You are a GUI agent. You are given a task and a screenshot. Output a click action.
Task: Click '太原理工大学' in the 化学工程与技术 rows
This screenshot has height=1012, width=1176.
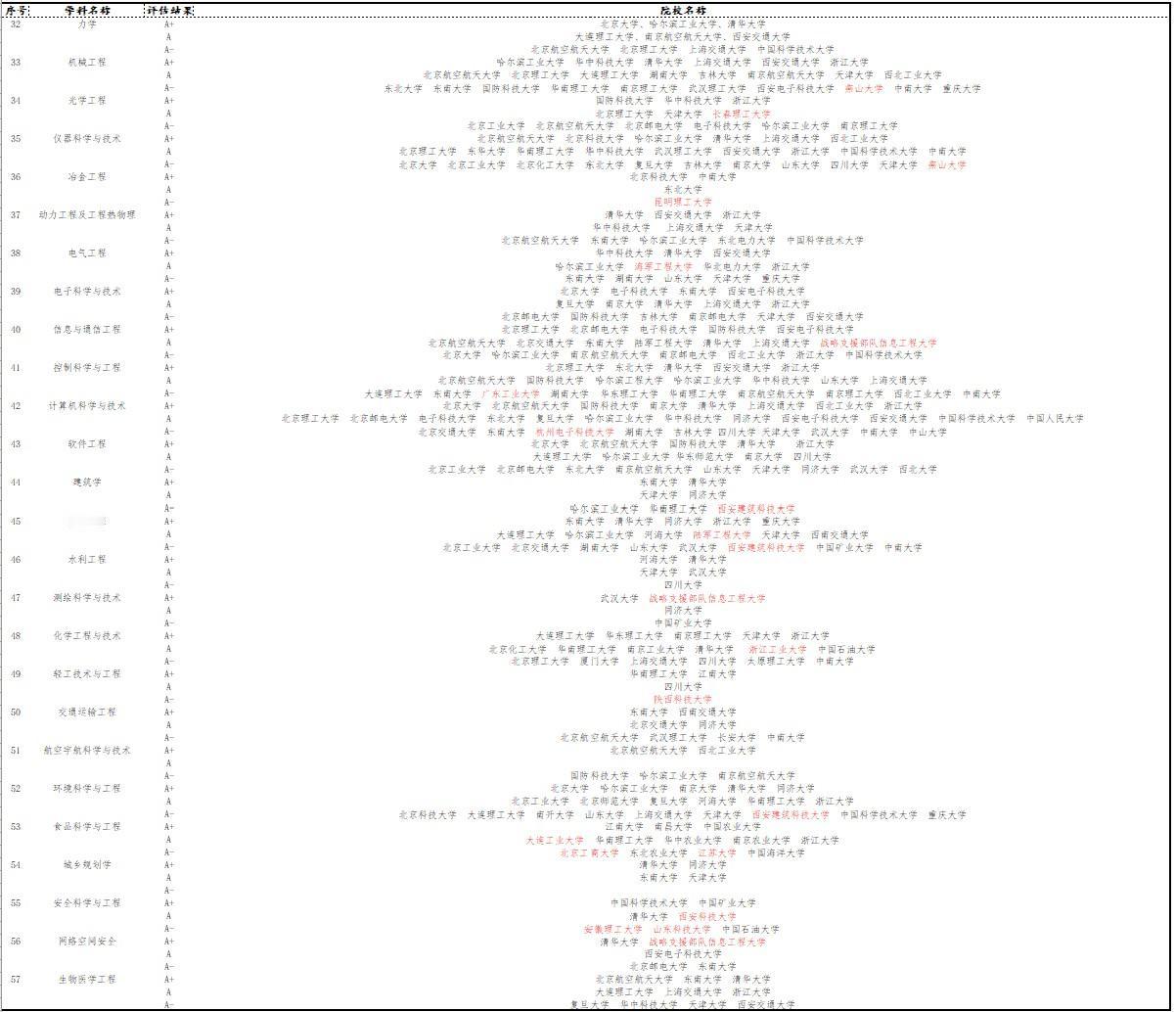tap(776, 661)
